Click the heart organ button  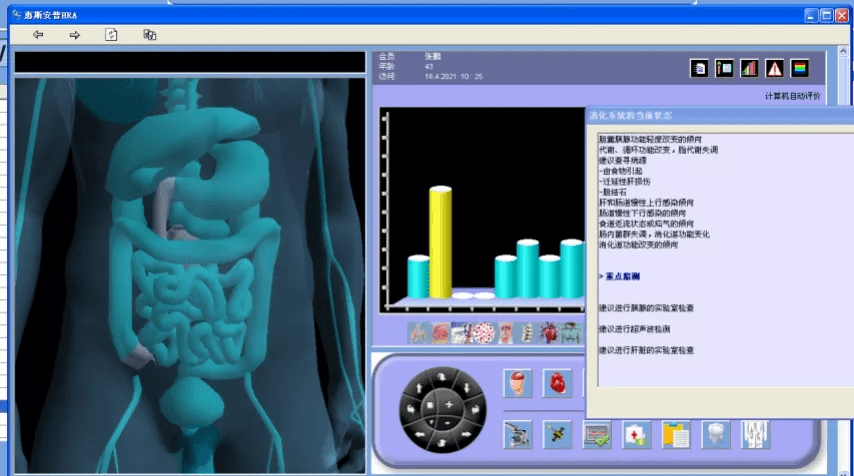[557, 383]
